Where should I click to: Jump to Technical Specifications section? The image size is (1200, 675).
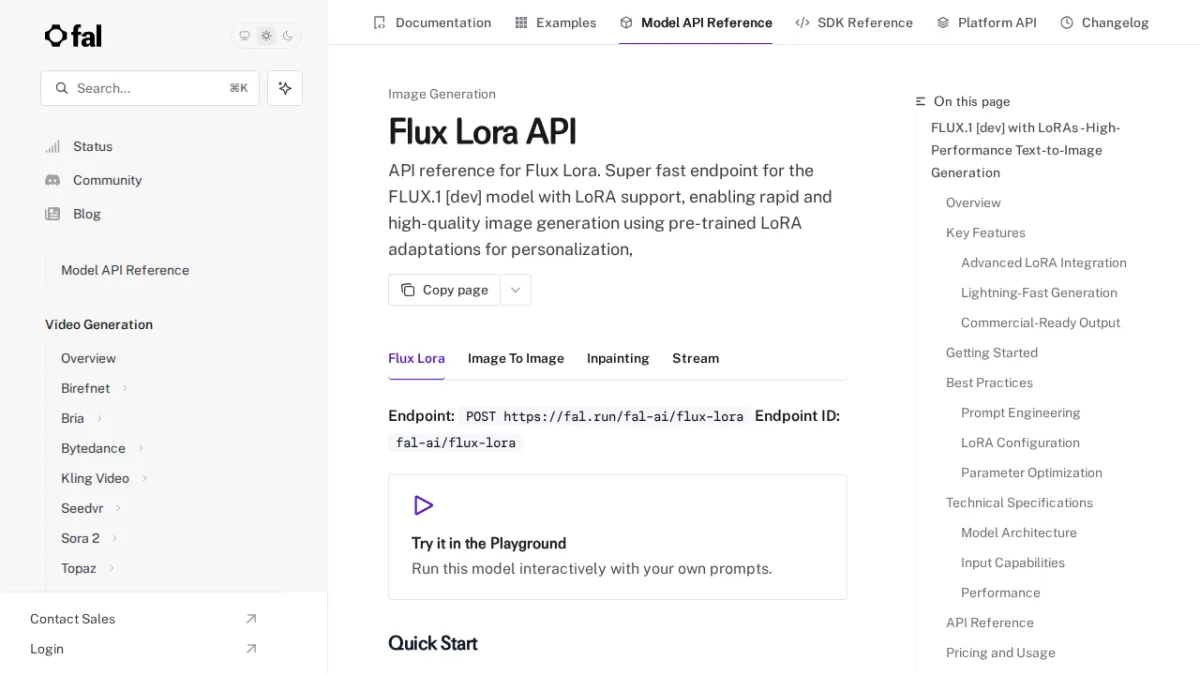[1019, 502]
